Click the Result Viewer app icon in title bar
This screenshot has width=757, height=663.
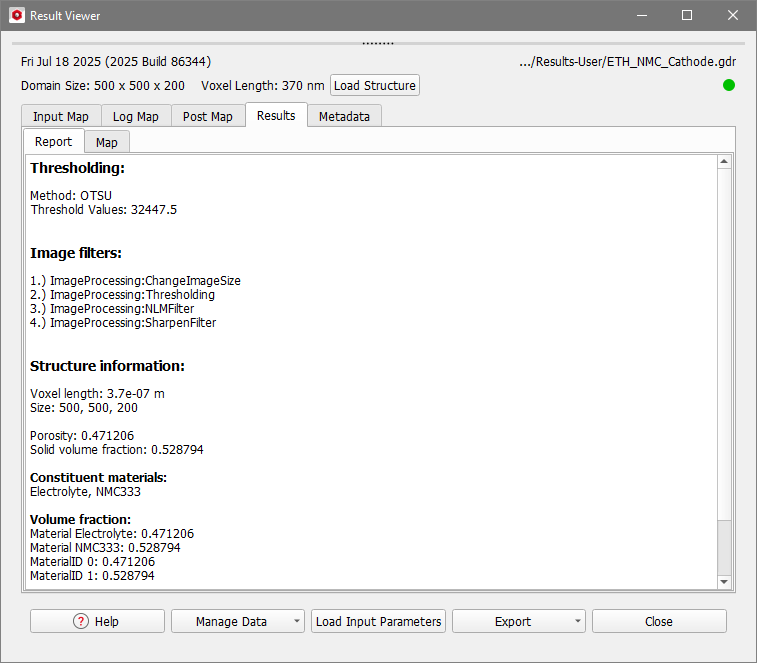(x=16, y=16)
